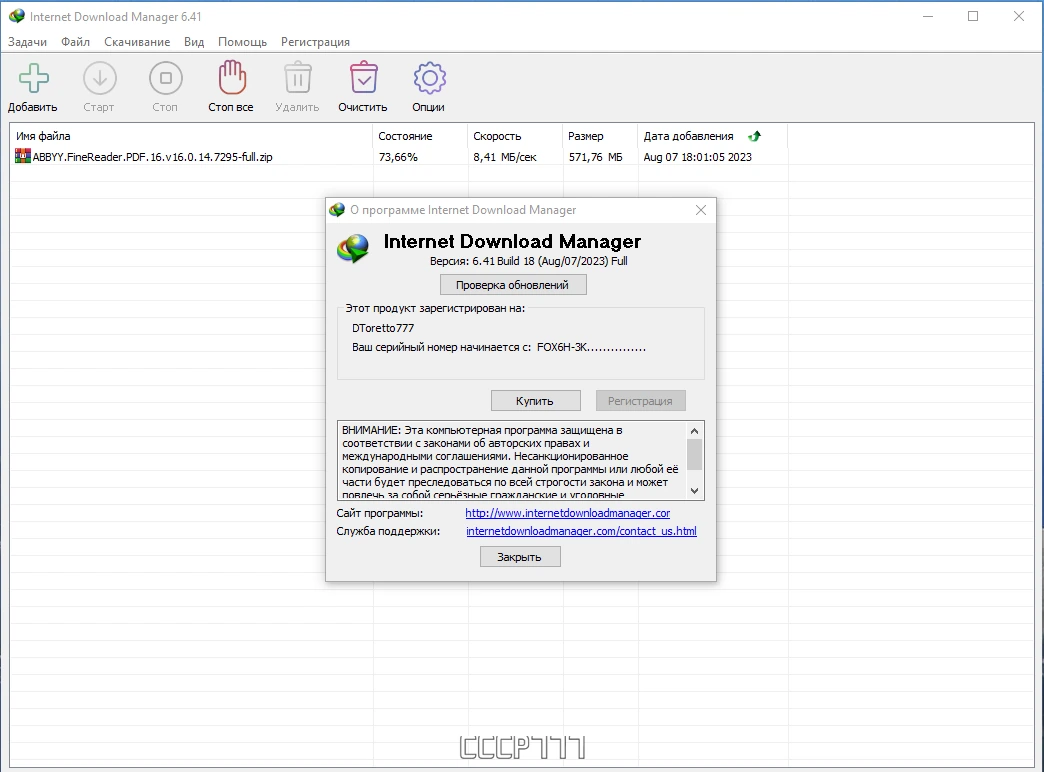
Task: Click the green sort arrow in Дата добавления
Action: pos(754,136)
